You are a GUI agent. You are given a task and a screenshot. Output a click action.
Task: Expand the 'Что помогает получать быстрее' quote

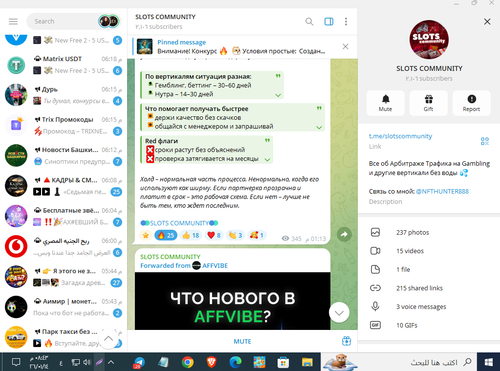(319, 127)
